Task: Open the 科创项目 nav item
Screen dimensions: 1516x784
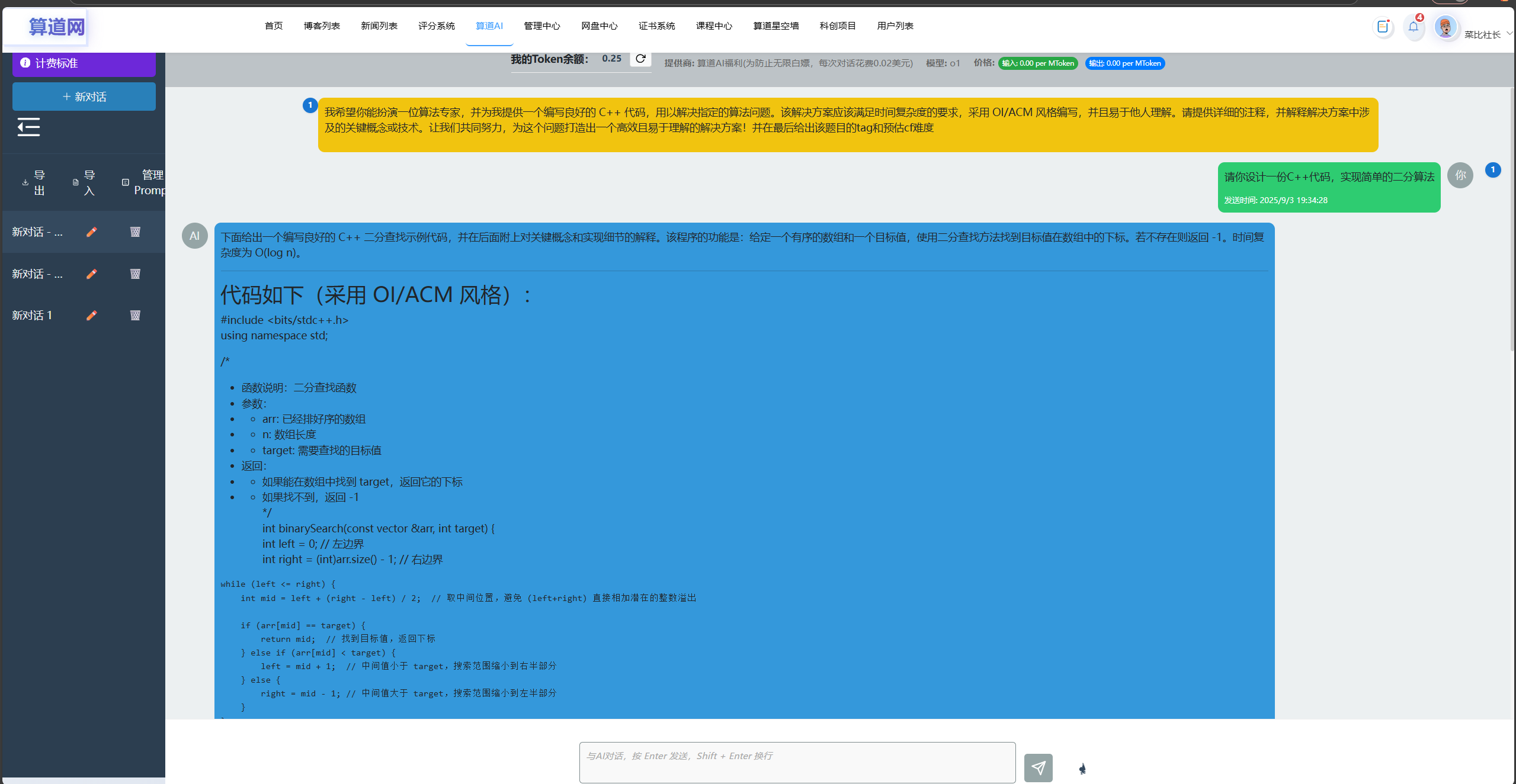Action: tap(838, 26)
